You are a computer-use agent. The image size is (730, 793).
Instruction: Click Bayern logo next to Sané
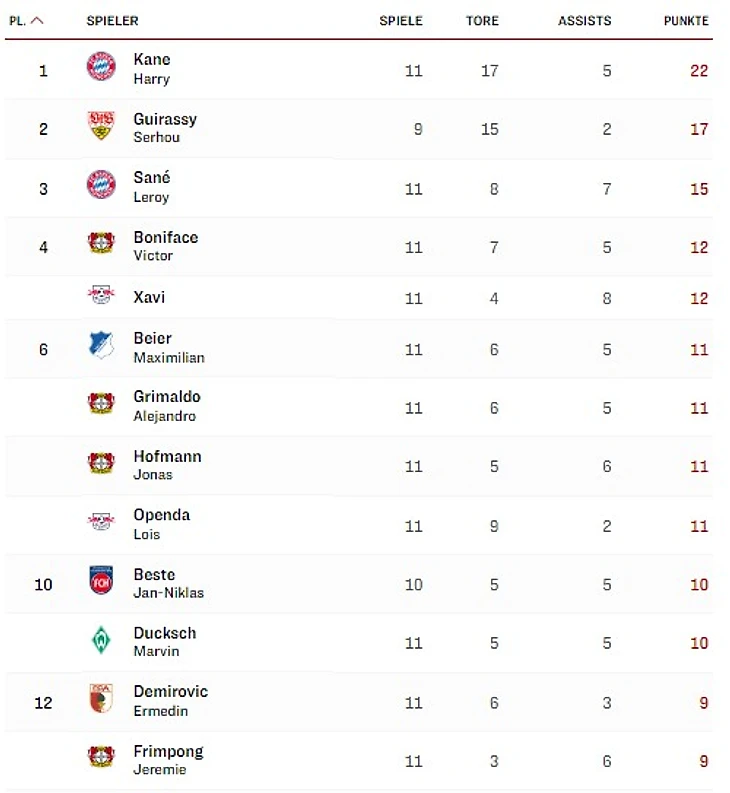(101, 184)
